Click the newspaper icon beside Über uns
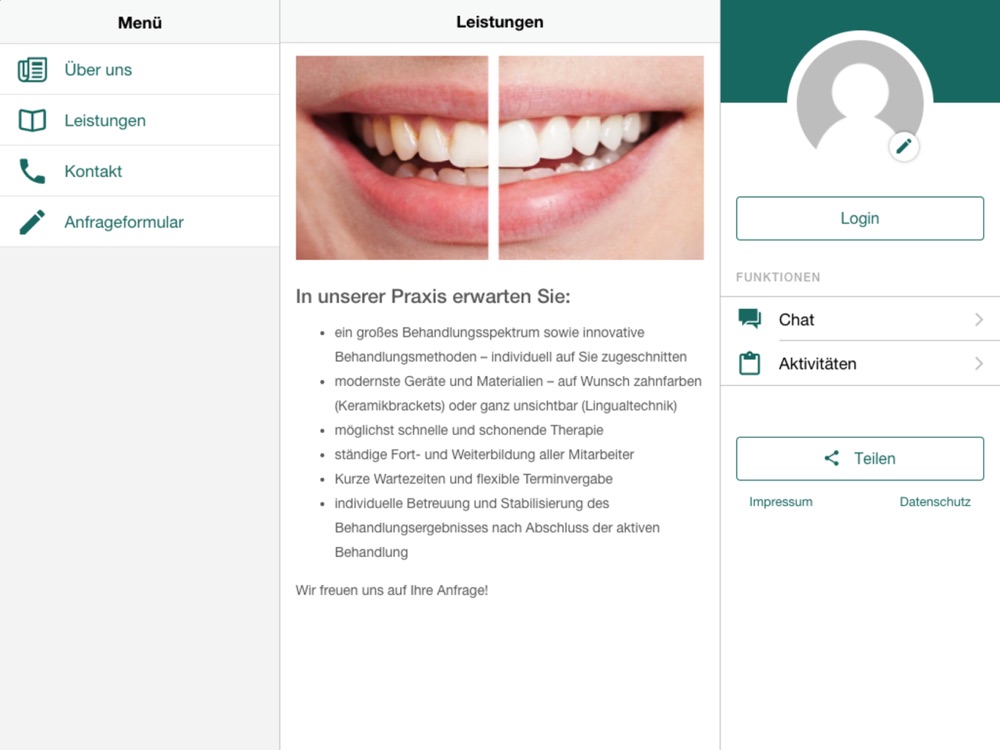1000x750 pixels. click(x=32, y=70)
